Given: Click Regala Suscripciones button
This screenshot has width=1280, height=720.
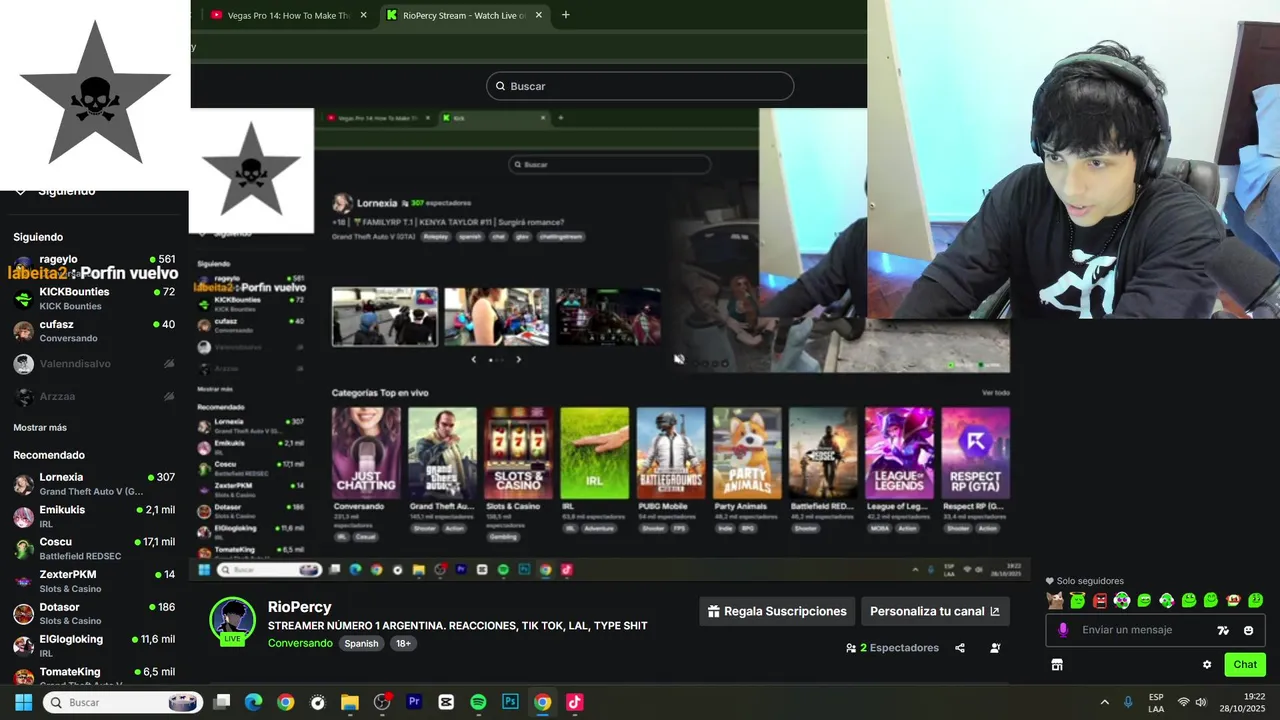Looking at the screenshot, I should (777, 611).
